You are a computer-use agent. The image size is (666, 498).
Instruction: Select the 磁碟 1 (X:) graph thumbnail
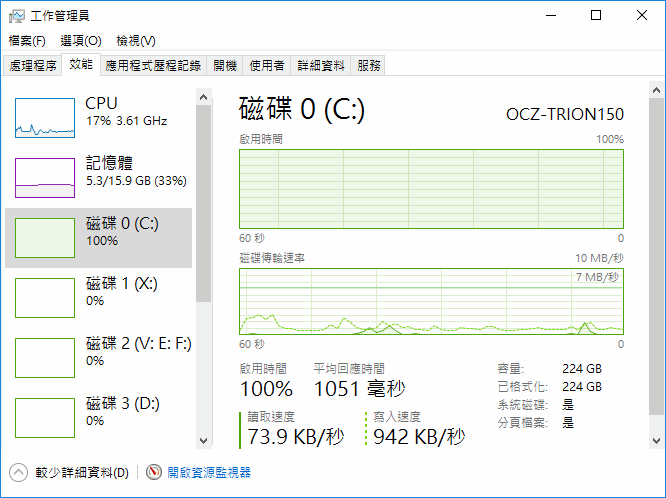[45, 298]
